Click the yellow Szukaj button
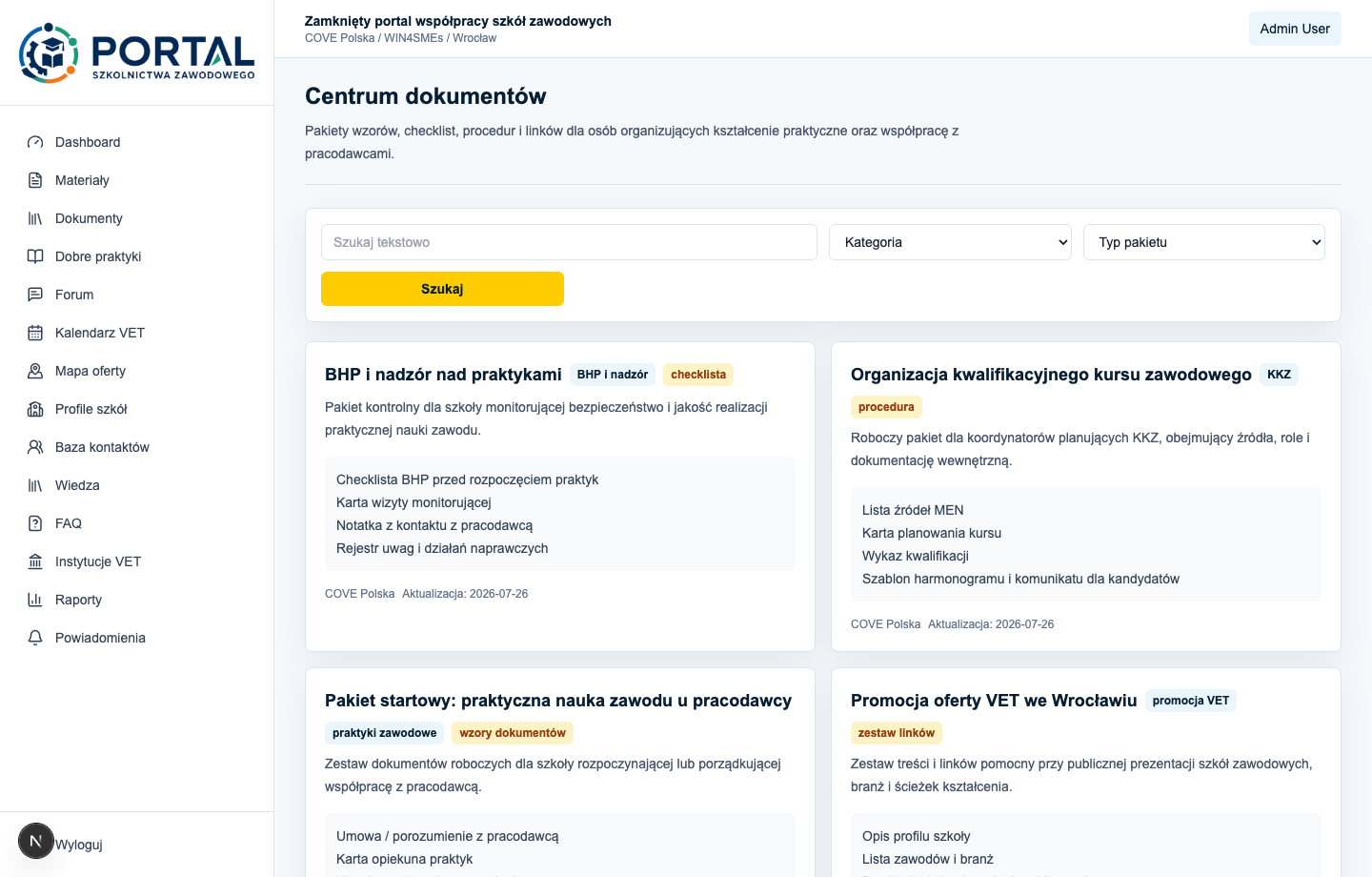 [442, 289]
